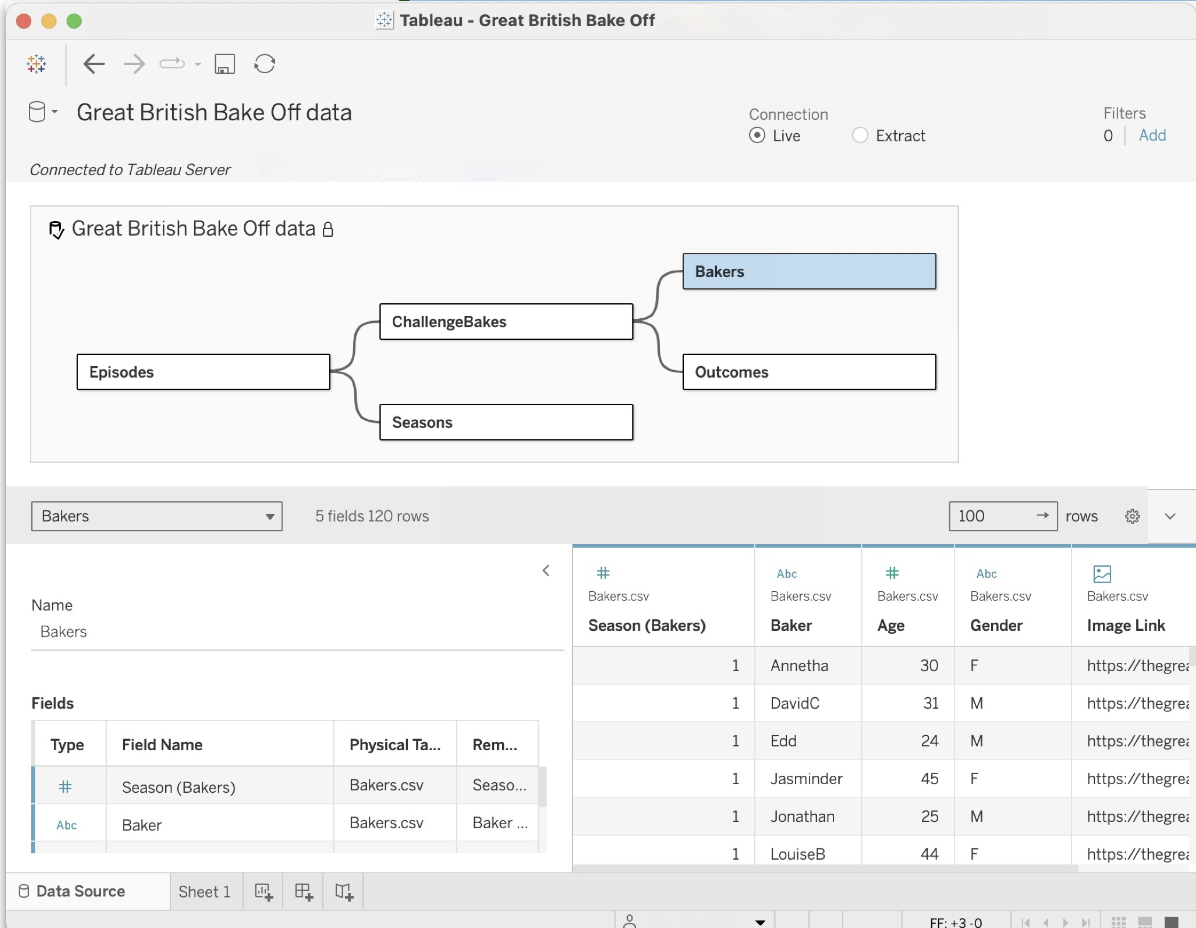Select the Live connection radio button
The height and width of the screenshot is (928, 1196).
pyautogui.click(x=757, y=136)
